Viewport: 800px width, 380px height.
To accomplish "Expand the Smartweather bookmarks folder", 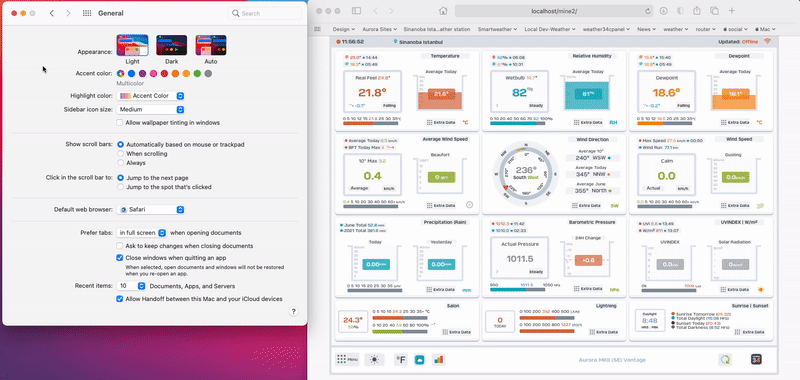I will click(x=497, y=29).
